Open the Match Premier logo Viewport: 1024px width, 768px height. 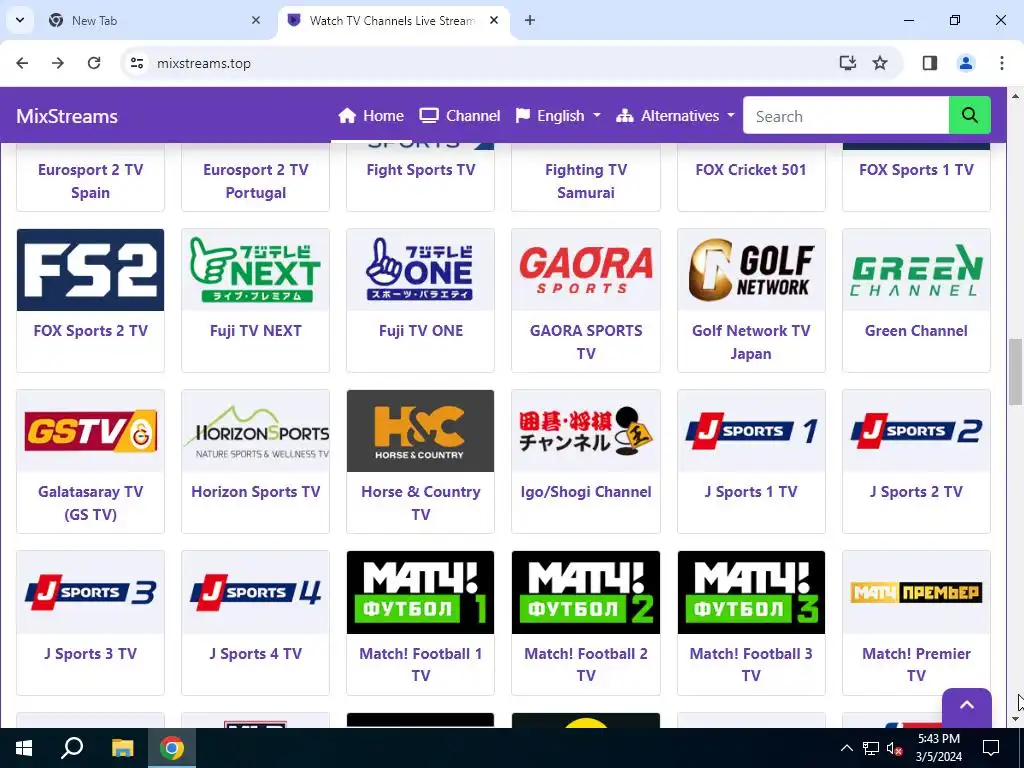(x=916, y=592)
